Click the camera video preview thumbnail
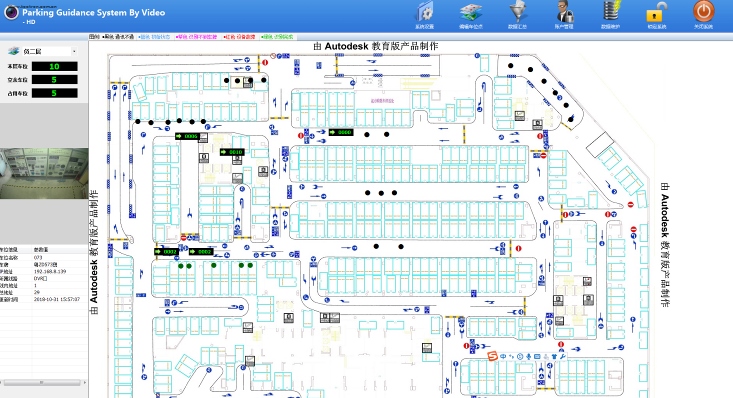The image size is (733, 398). [44, 174]
